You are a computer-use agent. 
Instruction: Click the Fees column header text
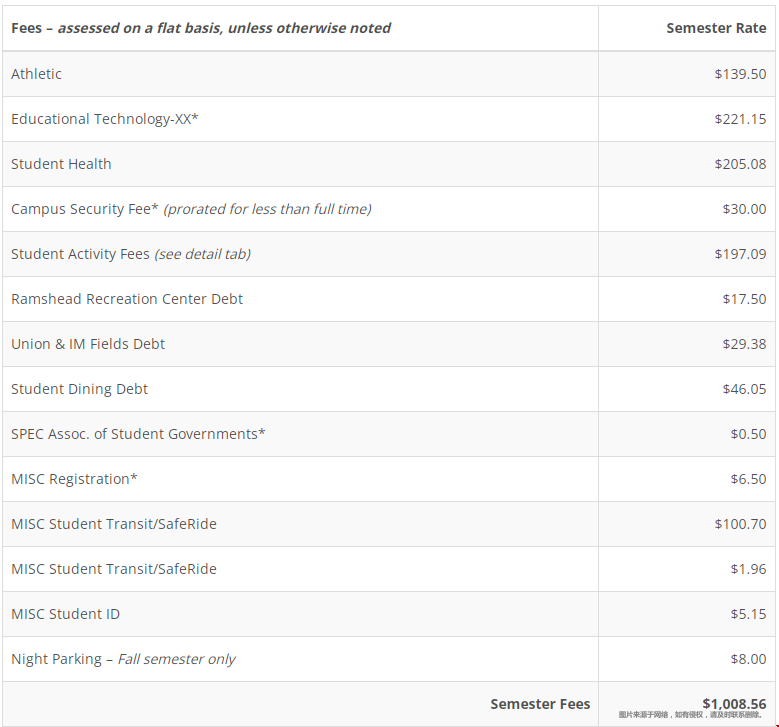coord(200,28)
